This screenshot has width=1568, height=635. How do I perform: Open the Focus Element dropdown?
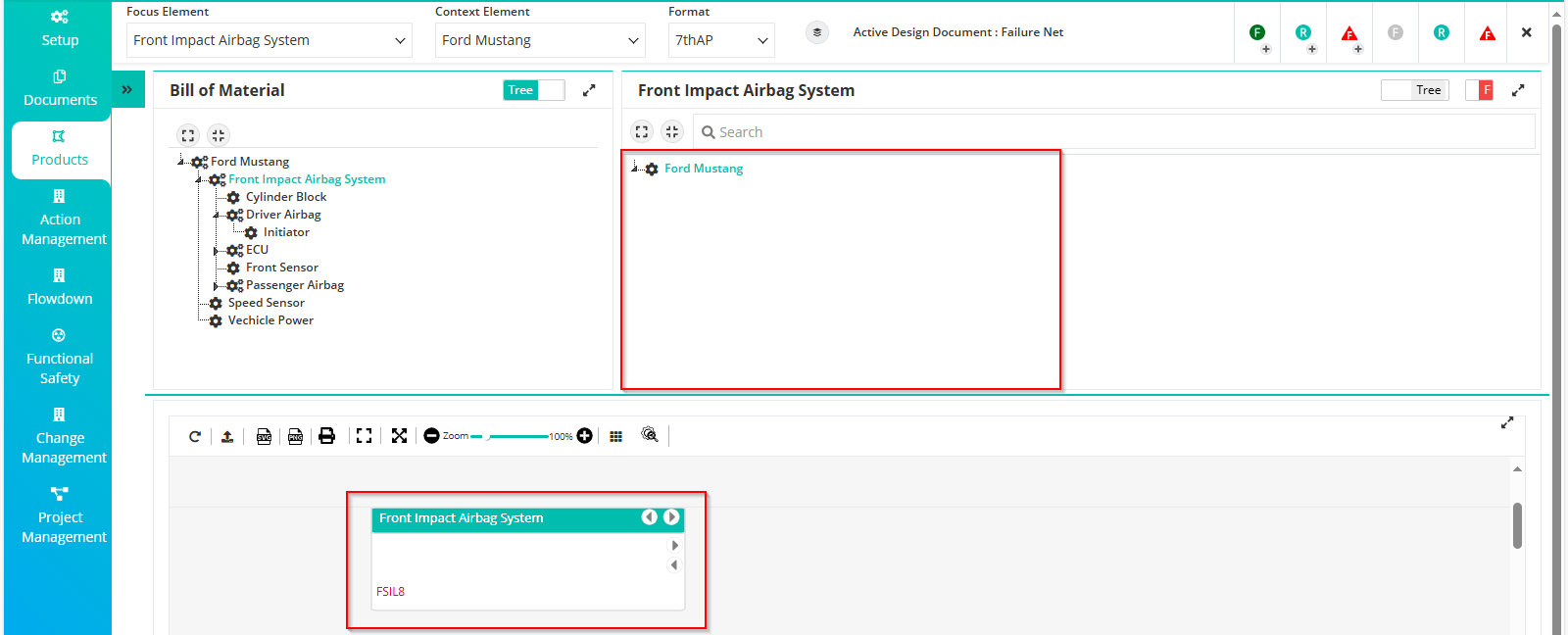click(x=269, y=40)
